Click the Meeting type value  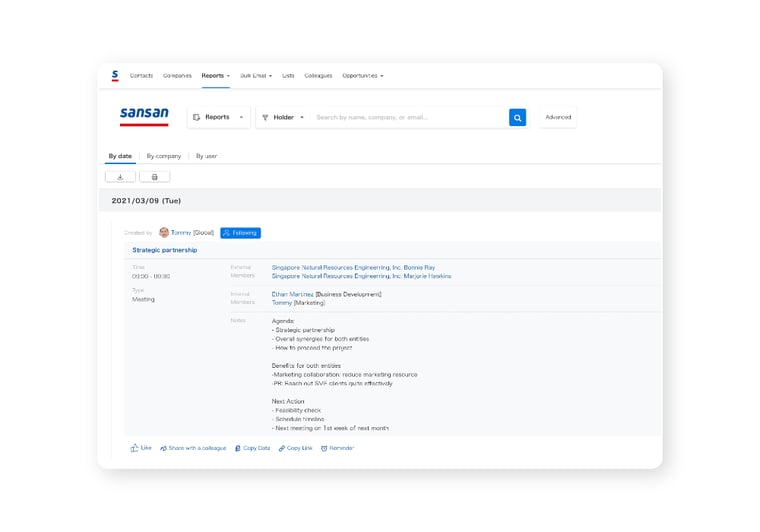pos(143,299)
